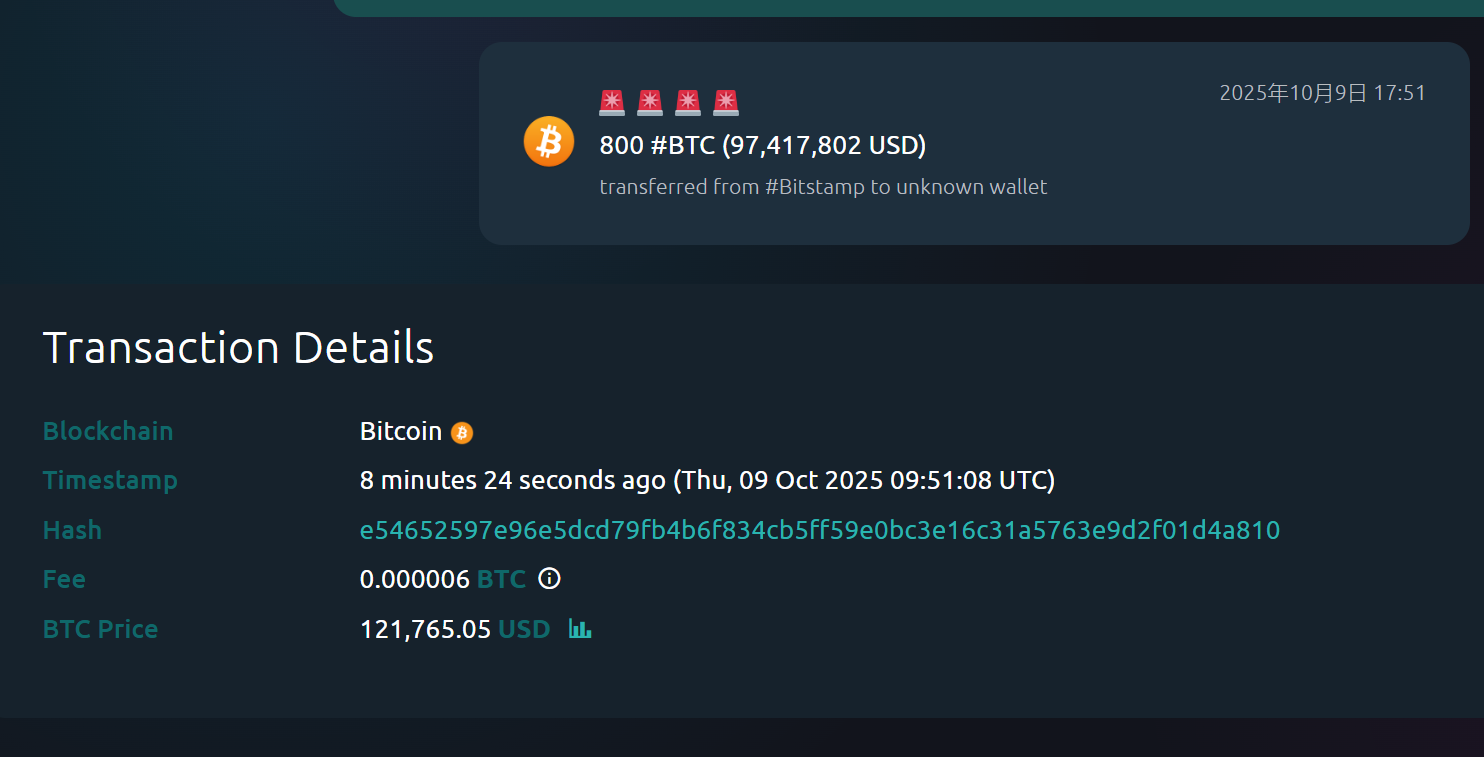Click the last siren emoji in the alert
The image size is (1484, 757).
(726, 102)
